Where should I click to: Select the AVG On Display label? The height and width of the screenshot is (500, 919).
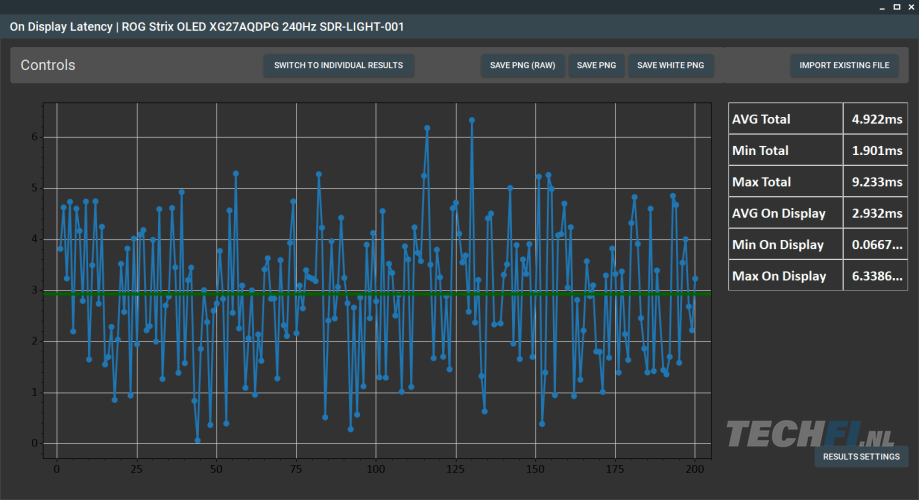tap(785, 213)
